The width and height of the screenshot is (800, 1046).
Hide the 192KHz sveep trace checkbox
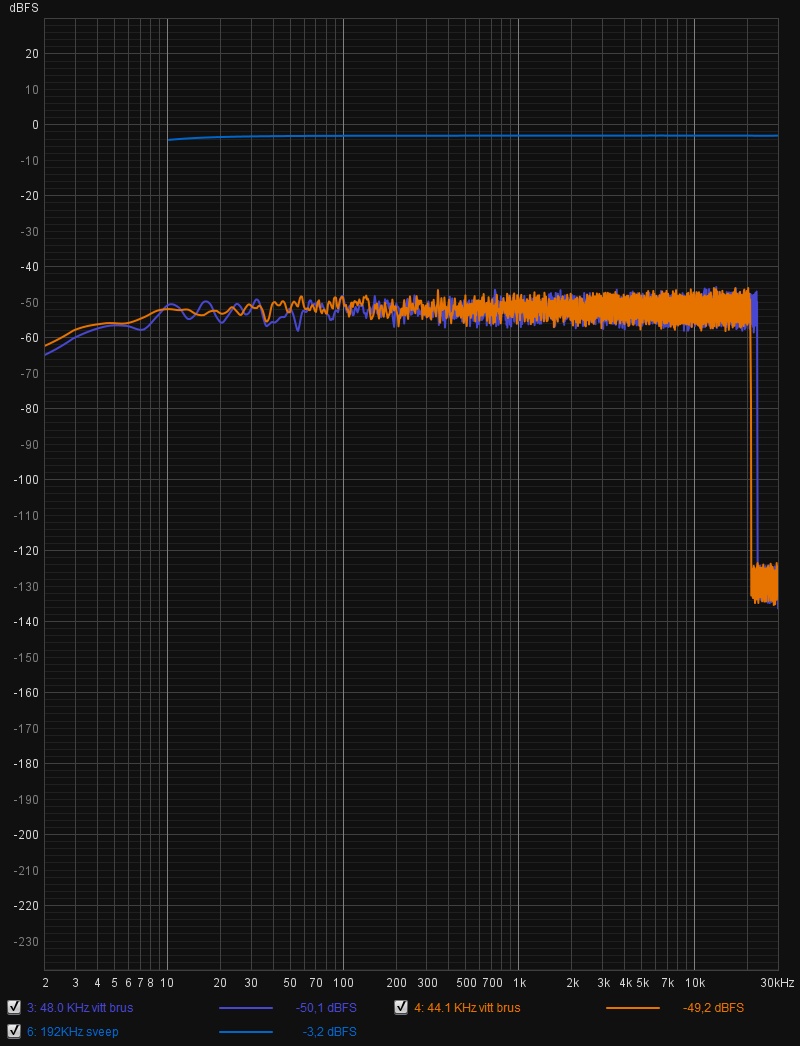click(x=14, y=1031)
